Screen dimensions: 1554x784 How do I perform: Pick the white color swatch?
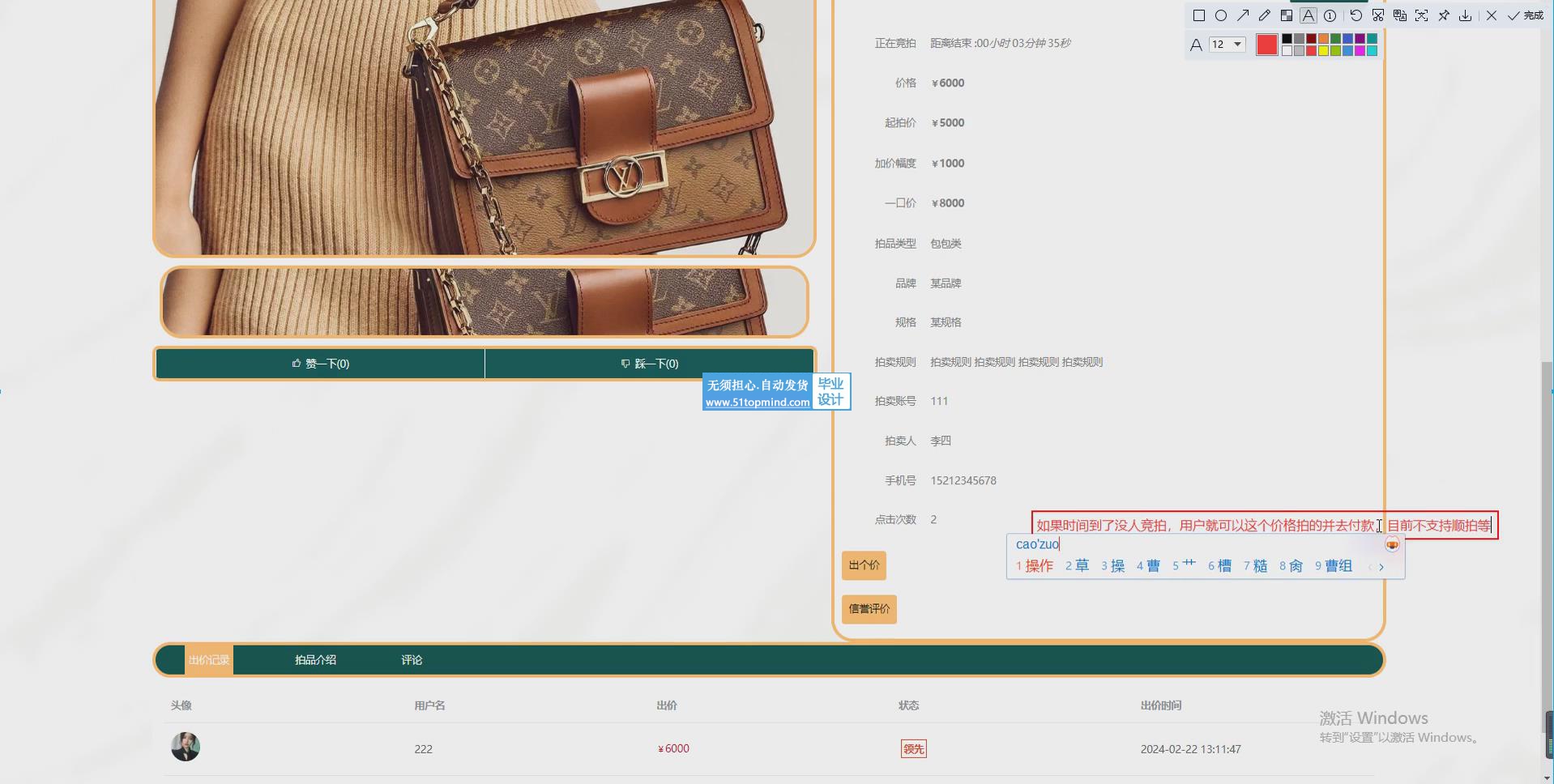(x=1287, y=51)
